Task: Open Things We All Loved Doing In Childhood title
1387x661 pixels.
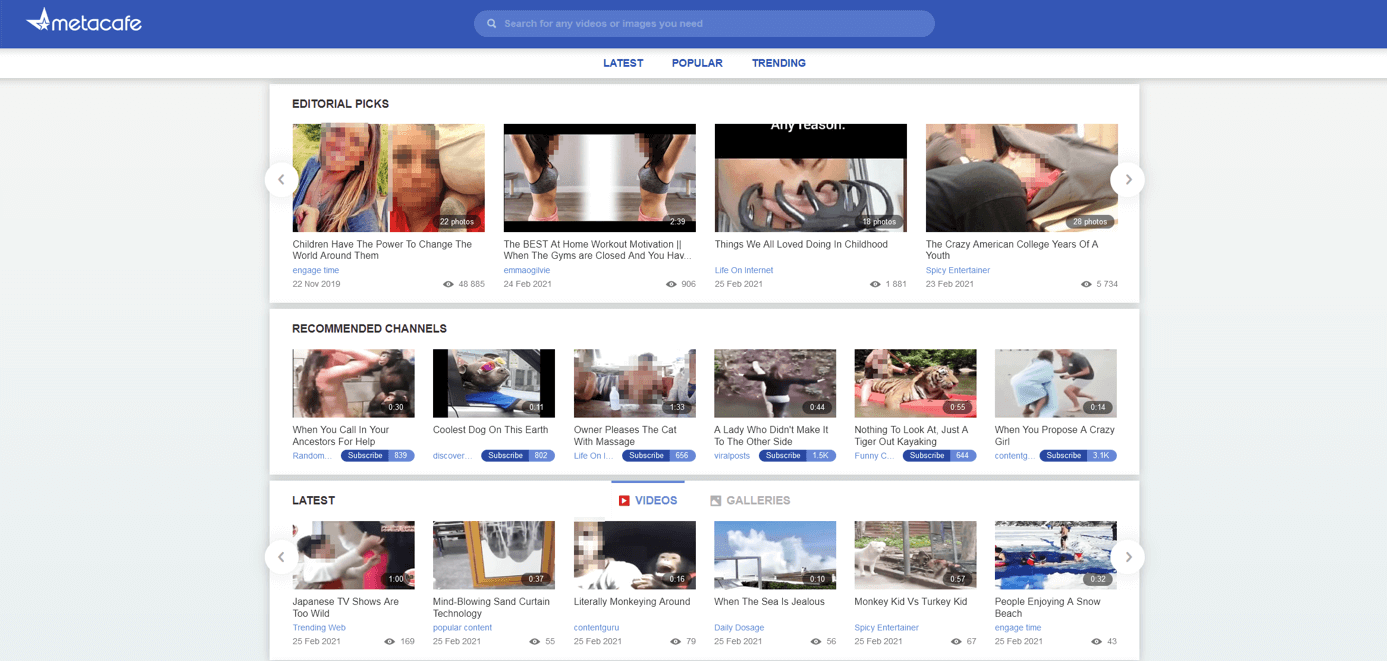Action: [x=800, y=244]
